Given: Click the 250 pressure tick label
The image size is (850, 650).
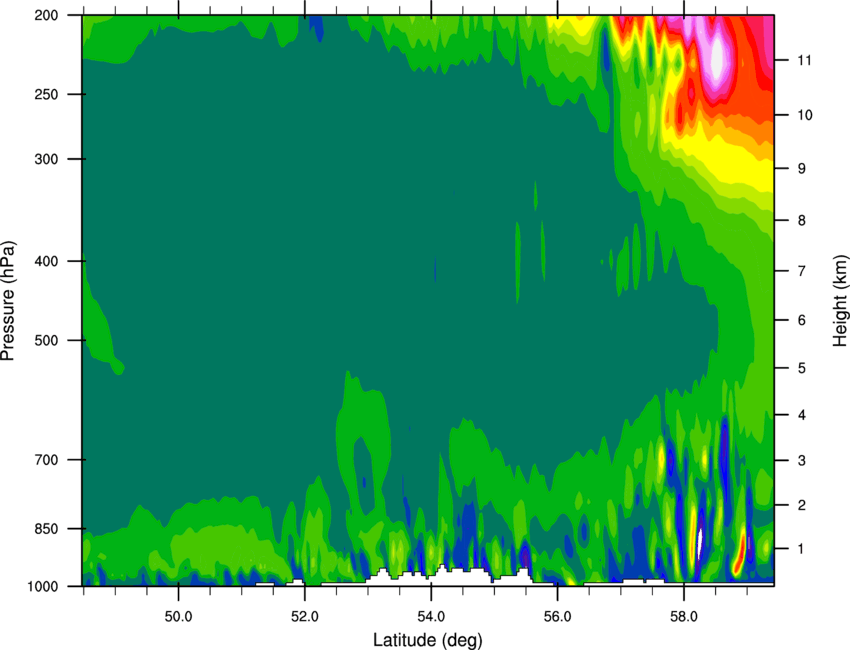Looking at the screenshot, I should (x=47, y=94).
